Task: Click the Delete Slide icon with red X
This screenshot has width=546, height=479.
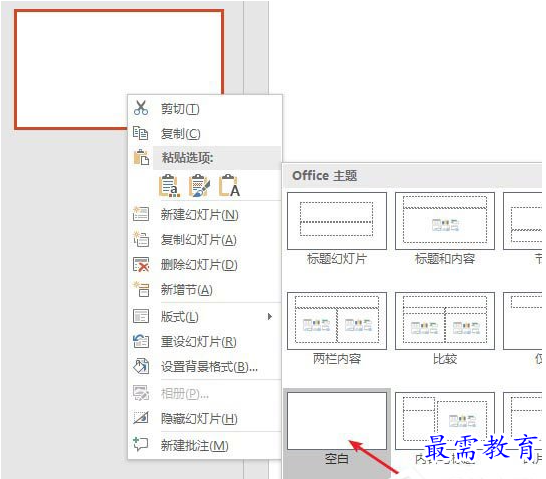Action: tap(141, 265)
